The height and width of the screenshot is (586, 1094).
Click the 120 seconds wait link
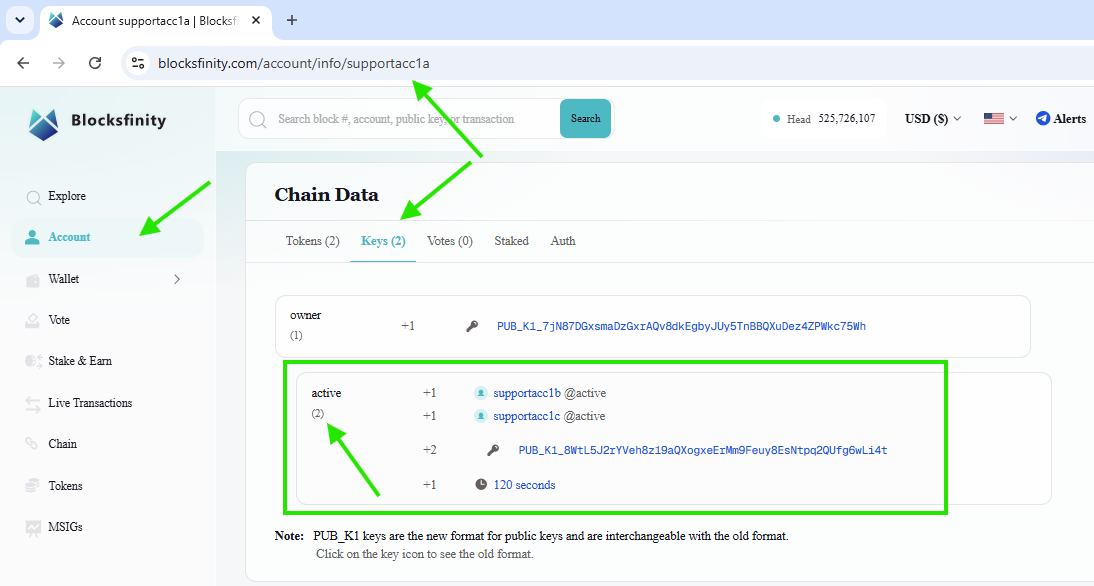tap(524, 485)
